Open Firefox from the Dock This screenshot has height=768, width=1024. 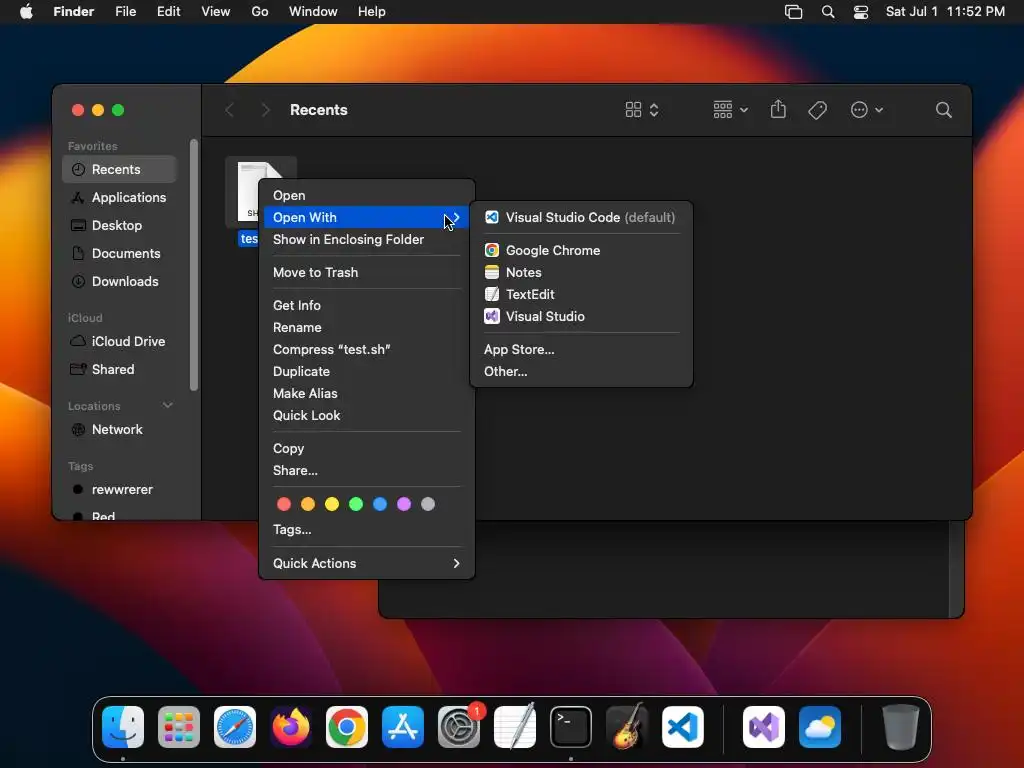291,727
